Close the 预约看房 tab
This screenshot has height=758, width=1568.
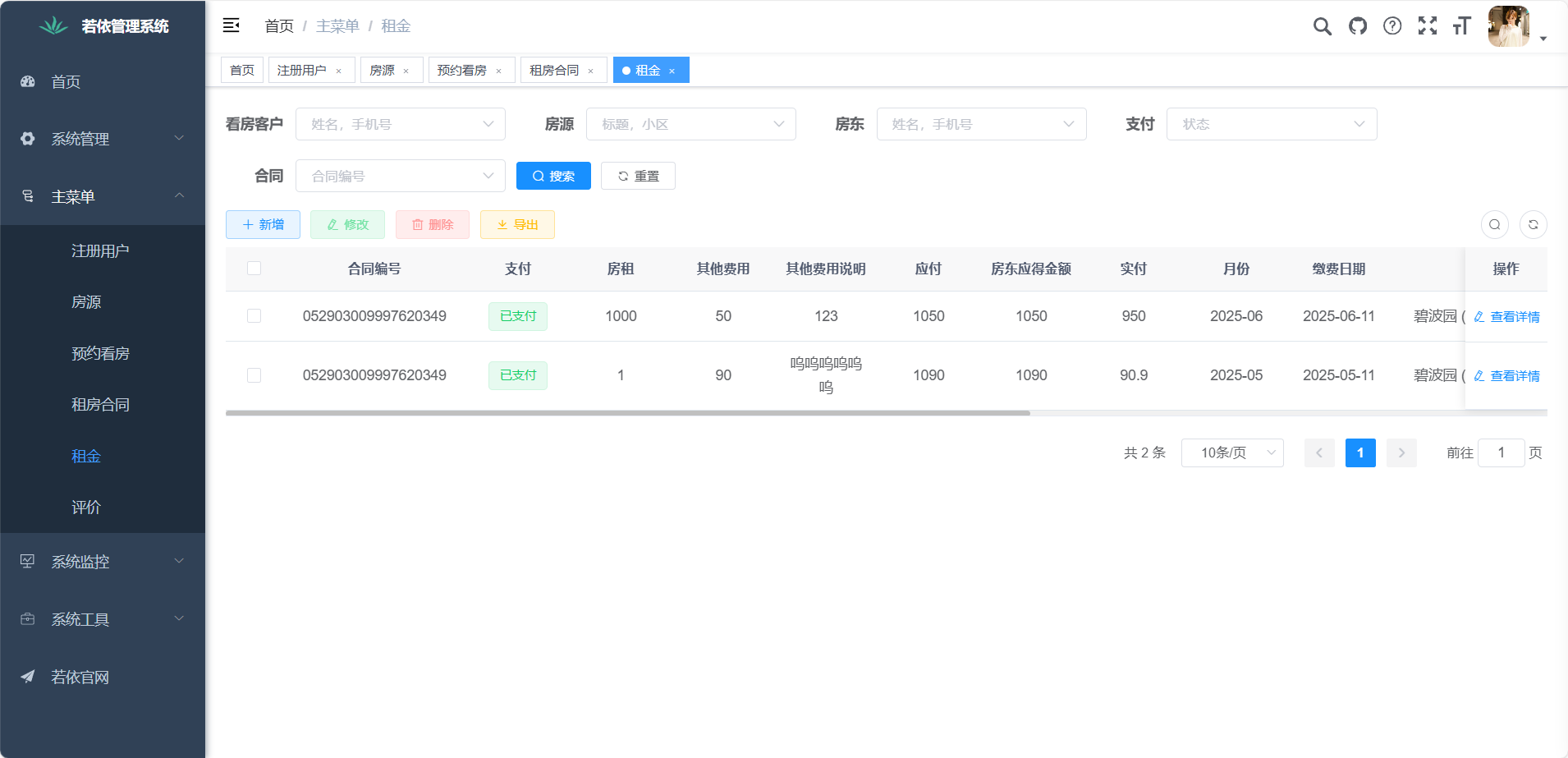498,71
